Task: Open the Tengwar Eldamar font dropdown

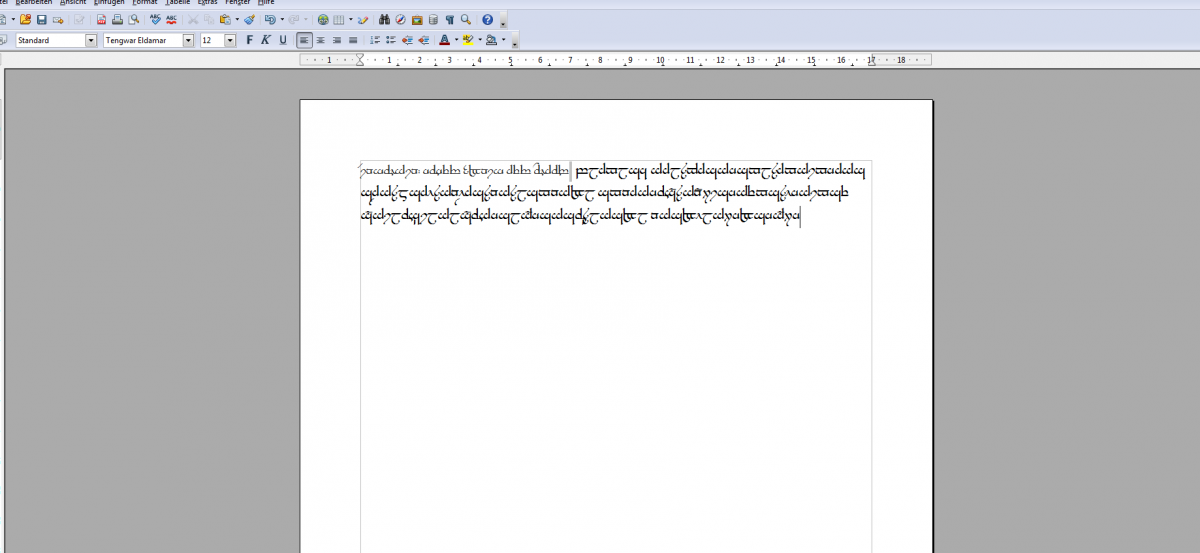Action: (x=188, y=40)
